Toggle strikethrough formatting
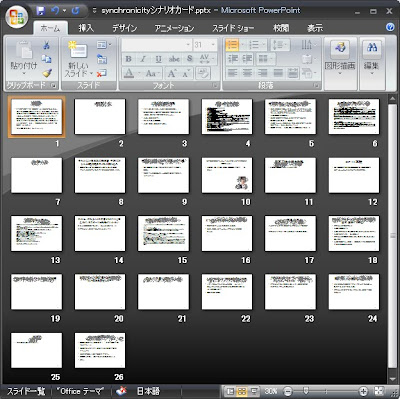Screen dimensions: 400x399 174,59
